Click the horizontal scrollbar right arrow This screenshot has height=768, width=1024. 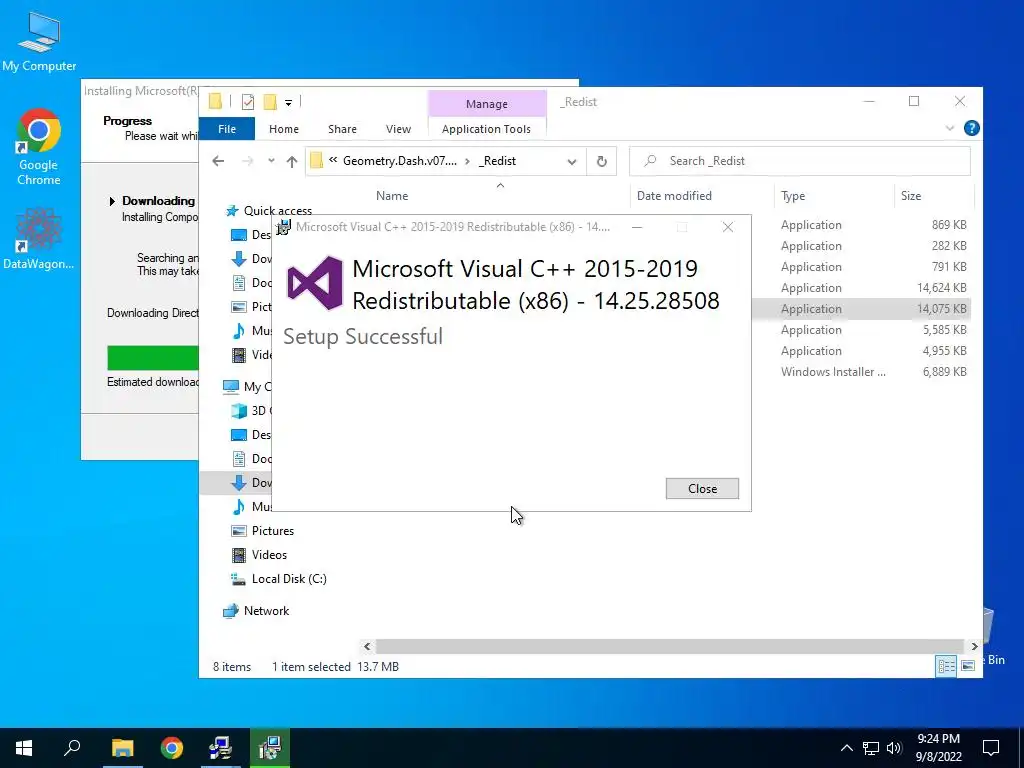(x=974, y=647)
